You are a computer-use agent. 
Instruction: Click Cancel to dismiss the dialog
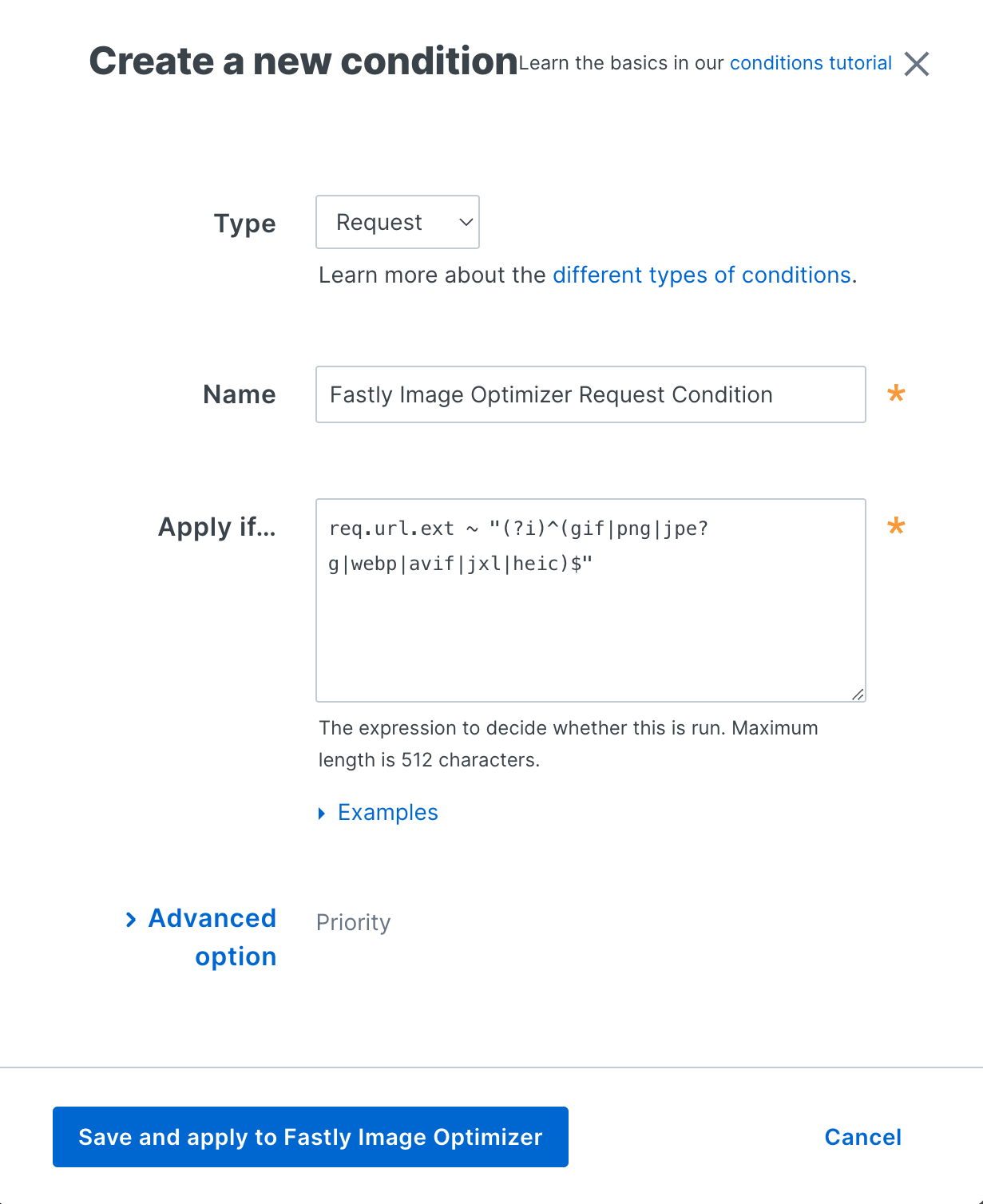862,1137
